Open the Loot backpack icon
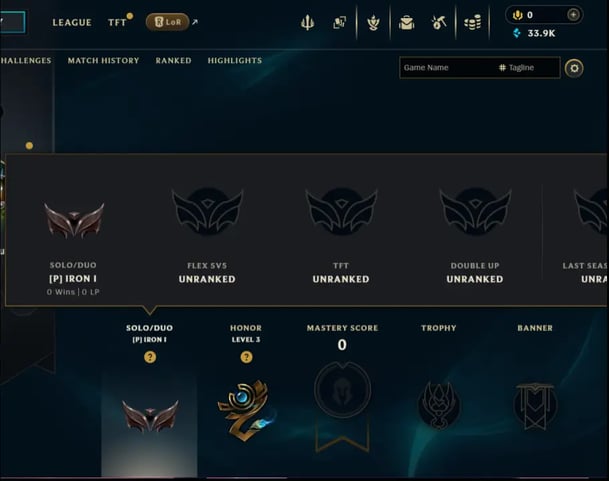The height and width of the screenshot is (481, 609). (406, 23)
